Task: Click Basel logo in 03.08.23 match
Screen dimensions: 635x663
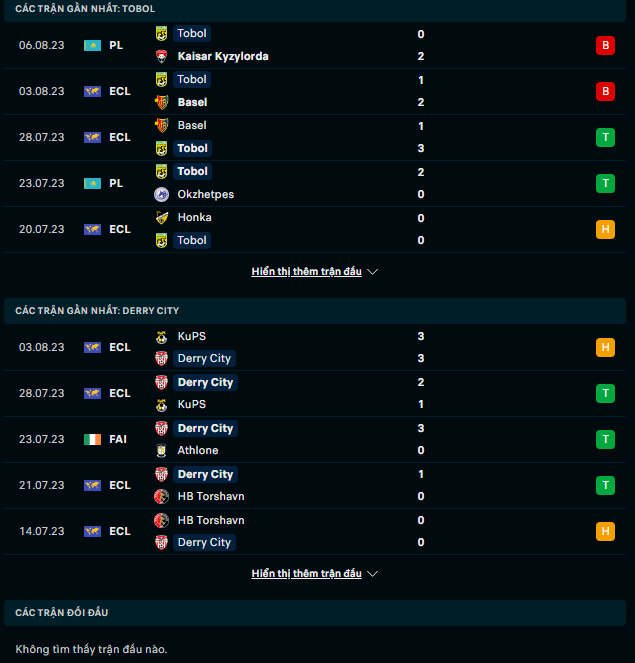Action: [x=161, y=102]
